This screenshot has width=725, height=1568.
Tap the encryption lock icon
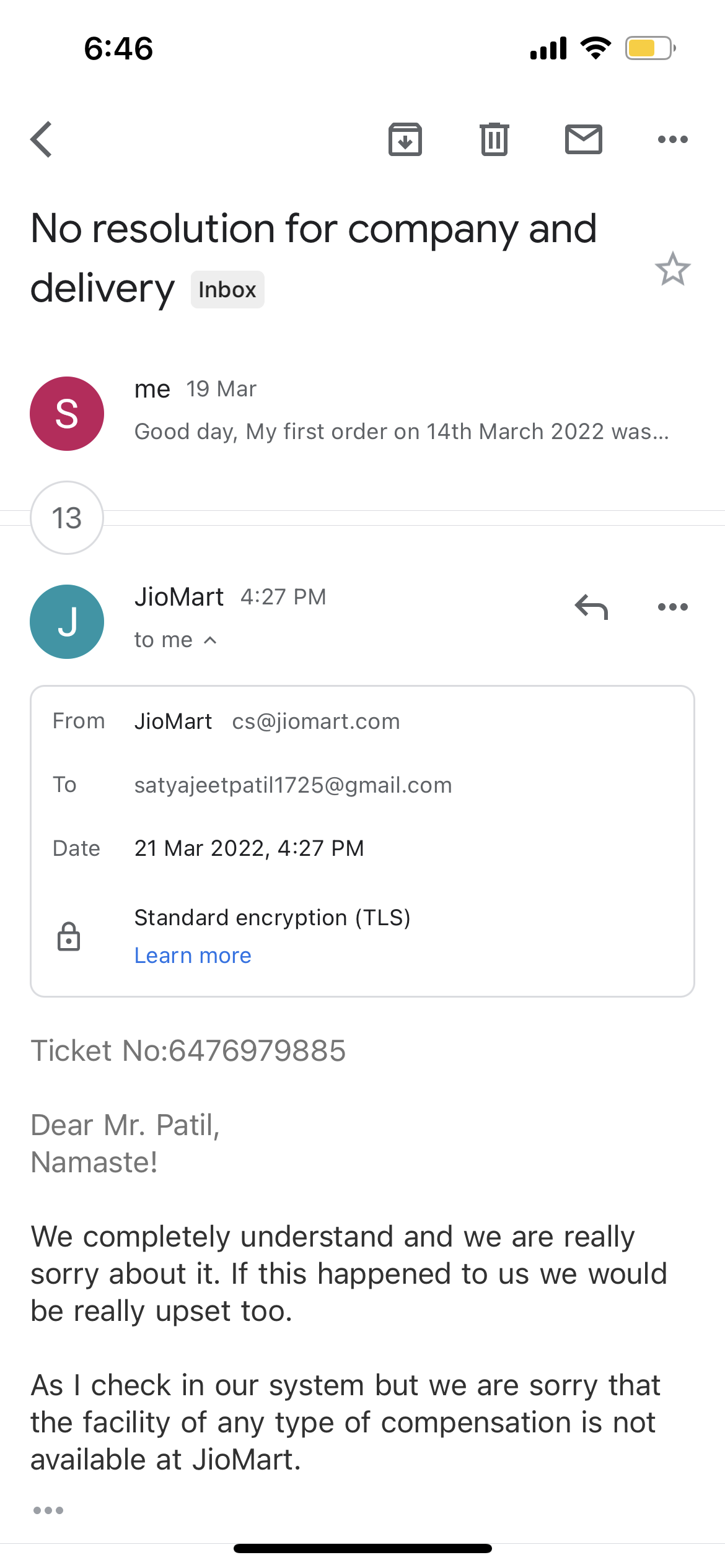coord(69,936)
